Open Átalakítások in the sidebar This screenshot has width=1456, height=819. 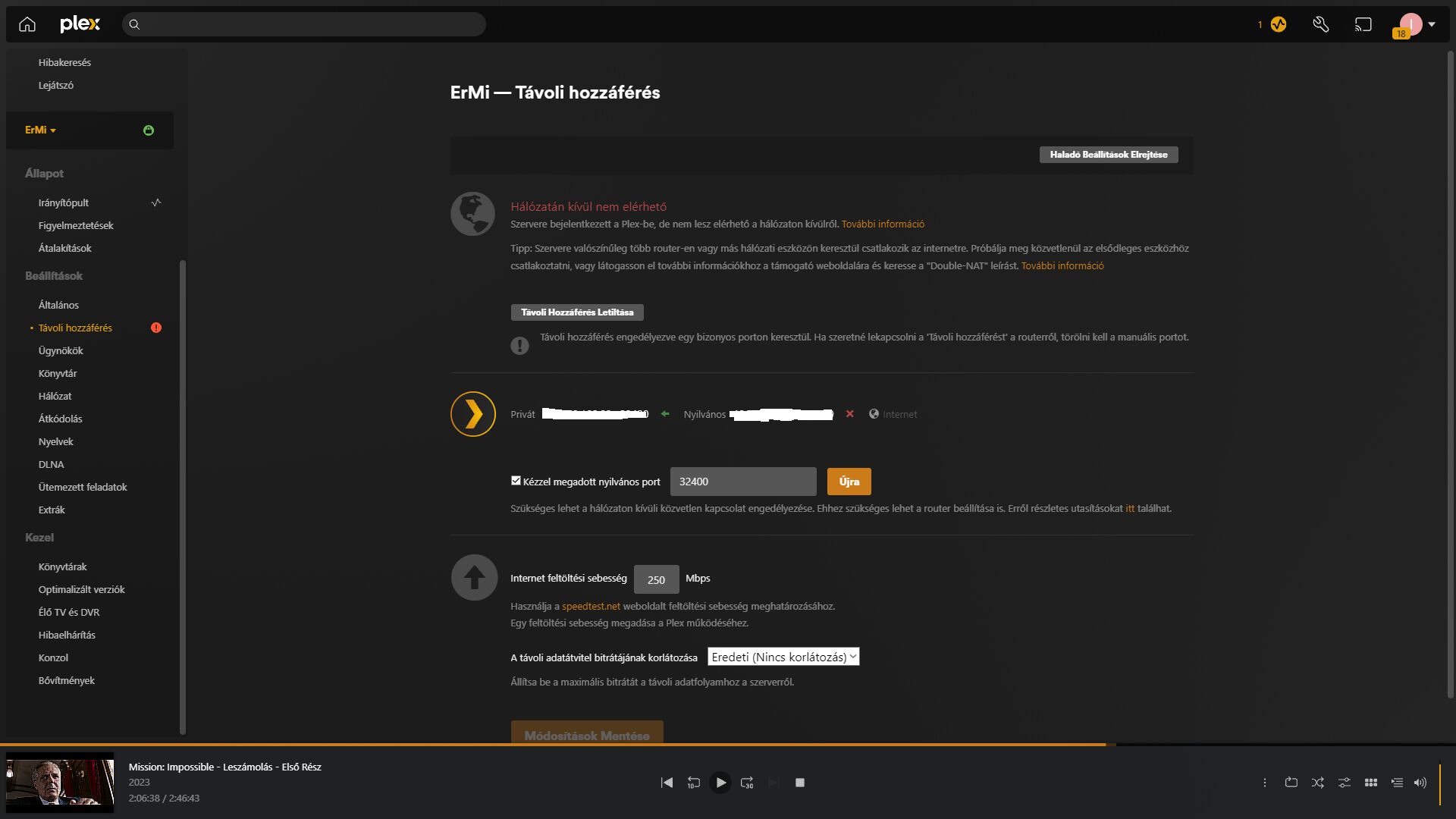[65, 248]
